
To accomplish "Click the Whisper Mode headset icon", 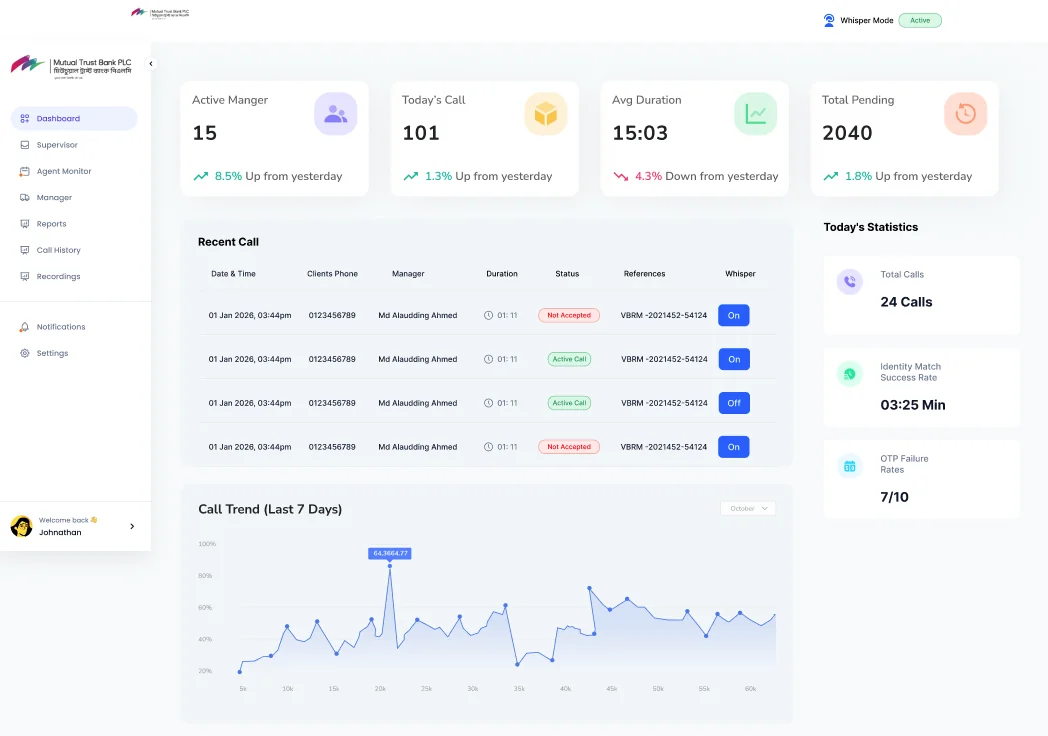I will (829, 20).
